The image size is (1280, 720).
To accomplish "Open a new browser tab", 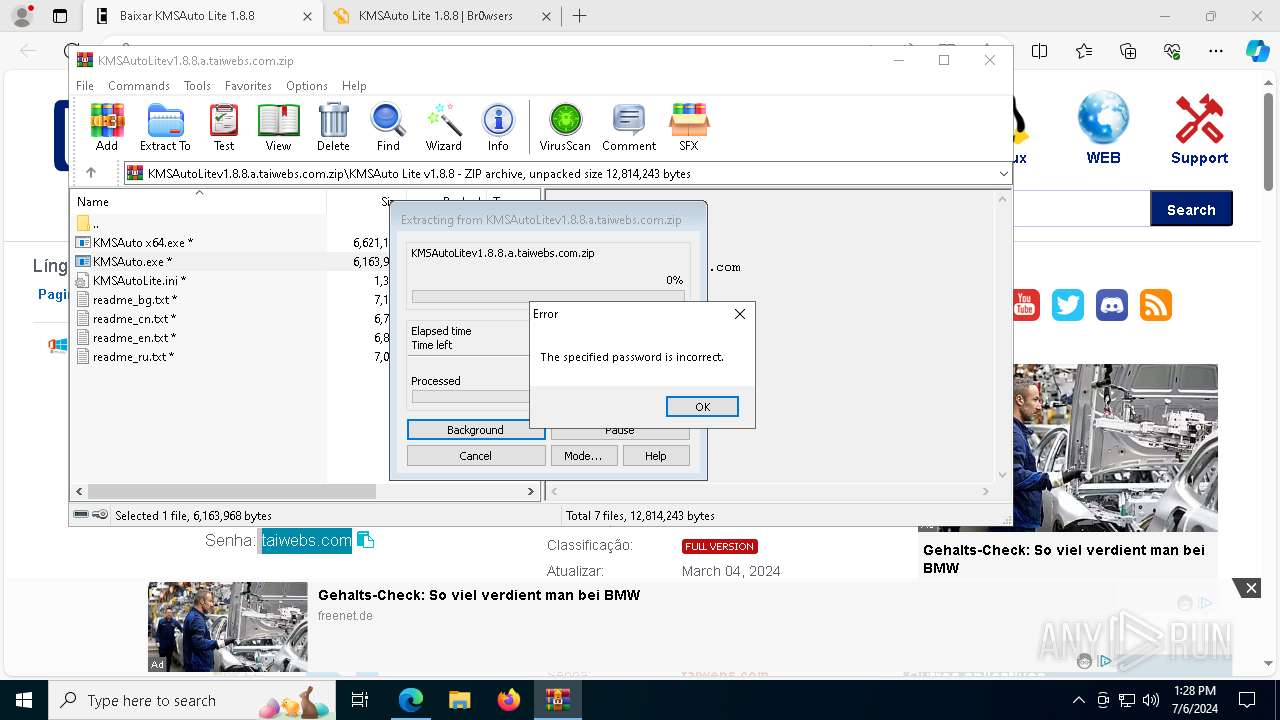I will [x=579, y=16].
